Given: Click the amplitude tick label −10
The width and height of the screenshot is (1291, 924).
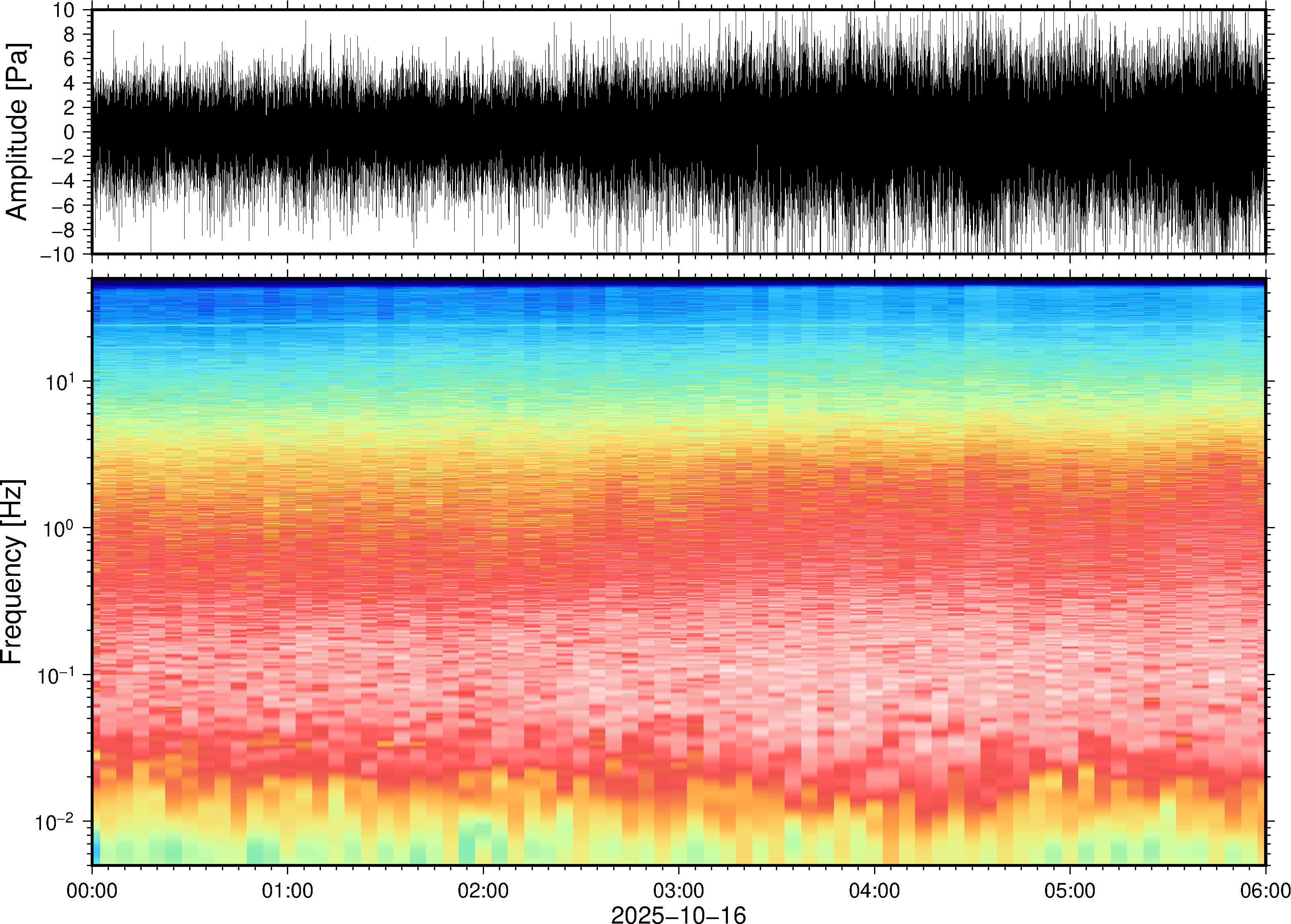Looking at the screenshot, I should (x=58, y=254).
